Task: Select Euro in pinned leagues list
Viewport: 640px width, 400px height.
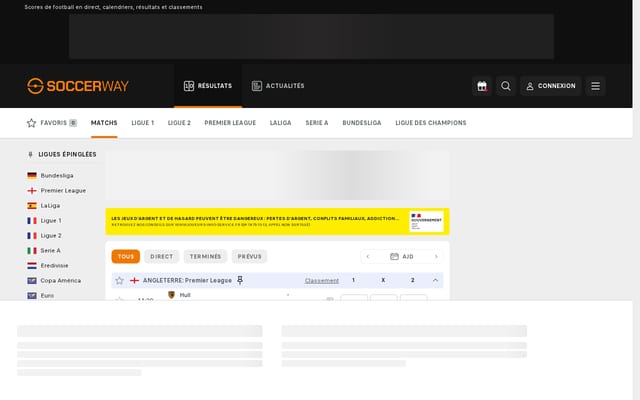Action: pyautogui.click(x=47, y=296)
